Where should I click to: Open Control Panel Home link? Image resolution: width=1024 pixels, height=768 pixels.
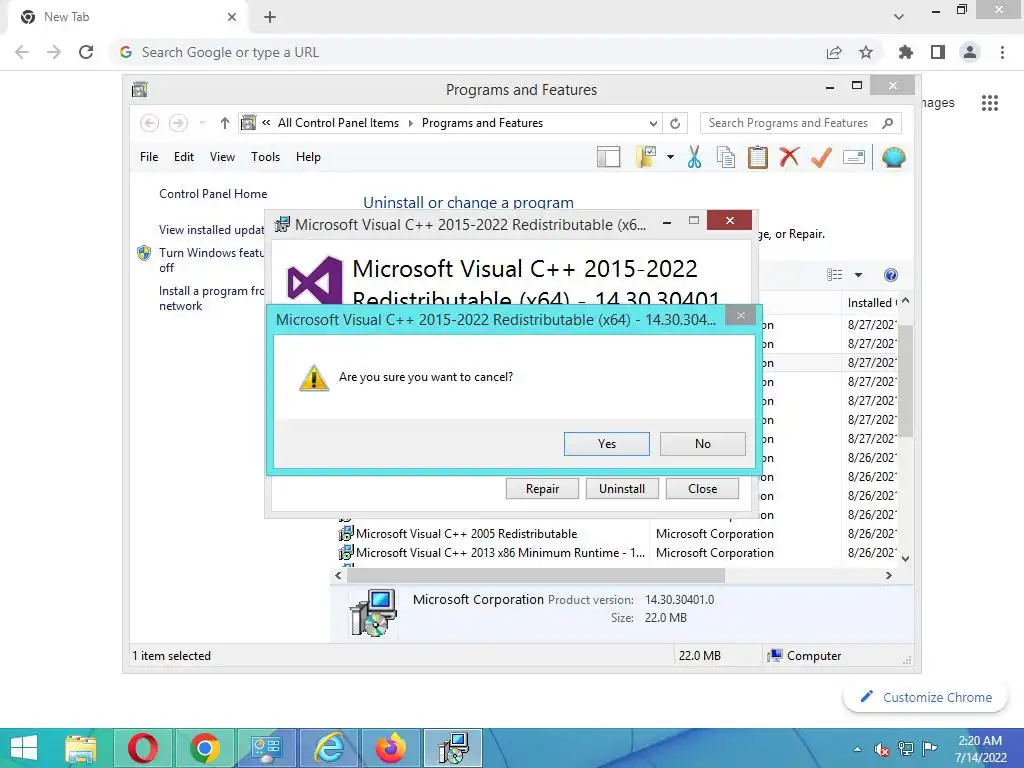coord(213,194)
